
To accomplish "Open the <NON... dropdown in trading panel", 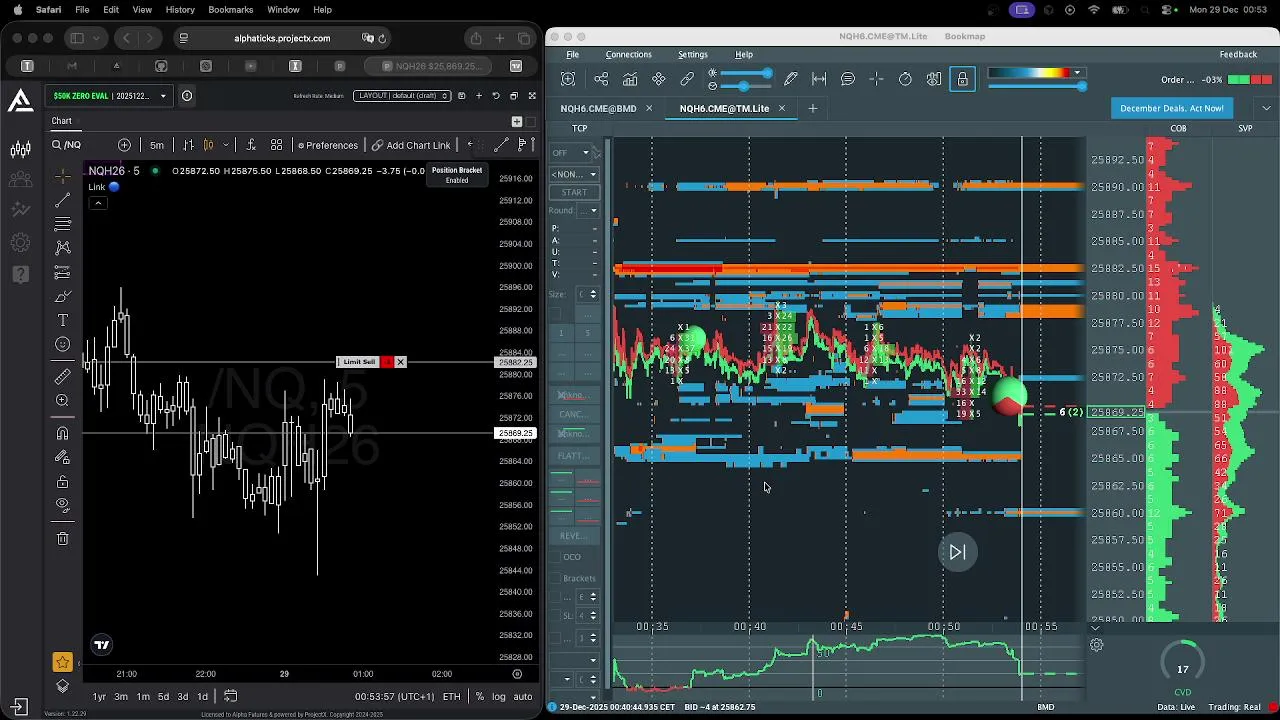I will [573, 174].
